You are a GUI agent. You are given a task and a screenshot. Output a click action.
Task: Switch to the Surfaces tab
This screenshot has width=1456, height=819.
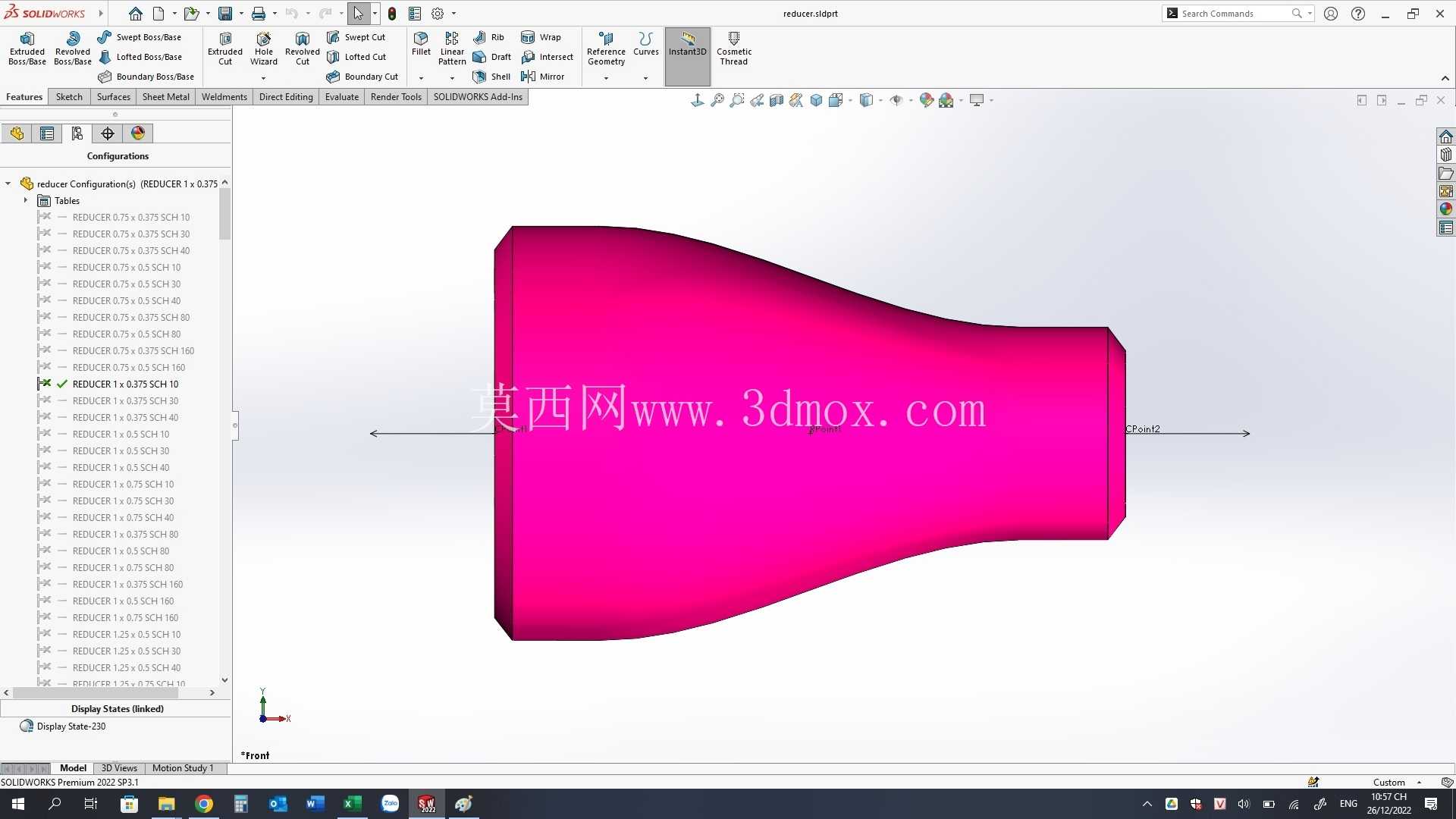tap(114, 97)
